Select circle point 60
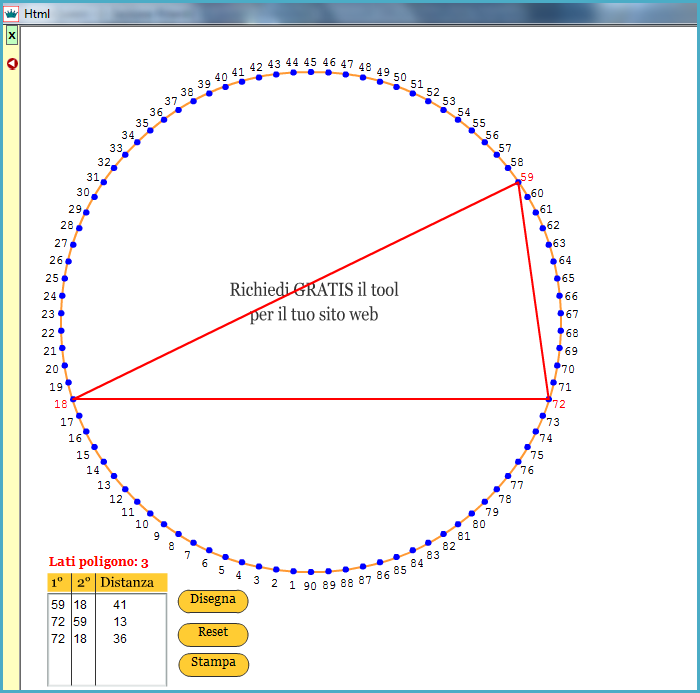The height and width of the screenshot is (693, 700). pyautogui.click(x=527, y=196)
